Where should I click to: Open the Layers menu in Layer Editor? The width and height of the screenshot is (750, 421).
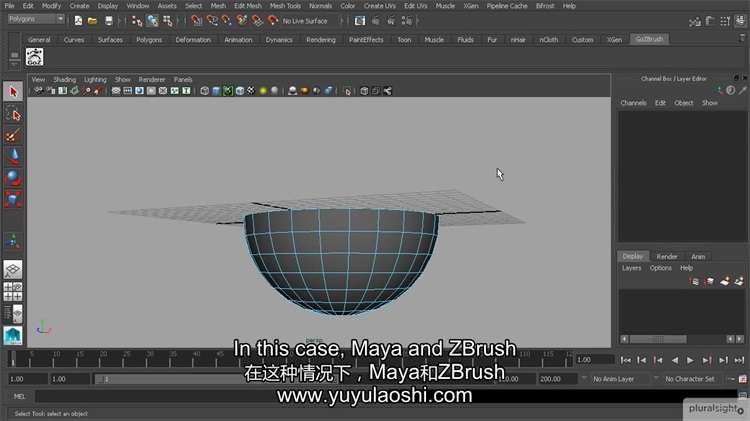click(631, 268)
